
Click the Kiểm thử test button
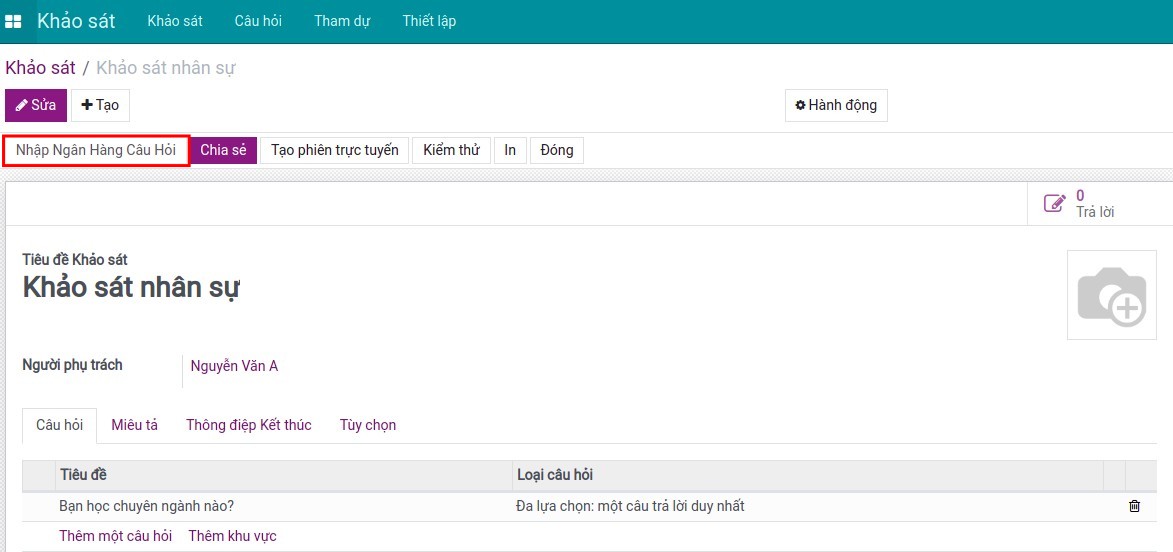(451, 150)
